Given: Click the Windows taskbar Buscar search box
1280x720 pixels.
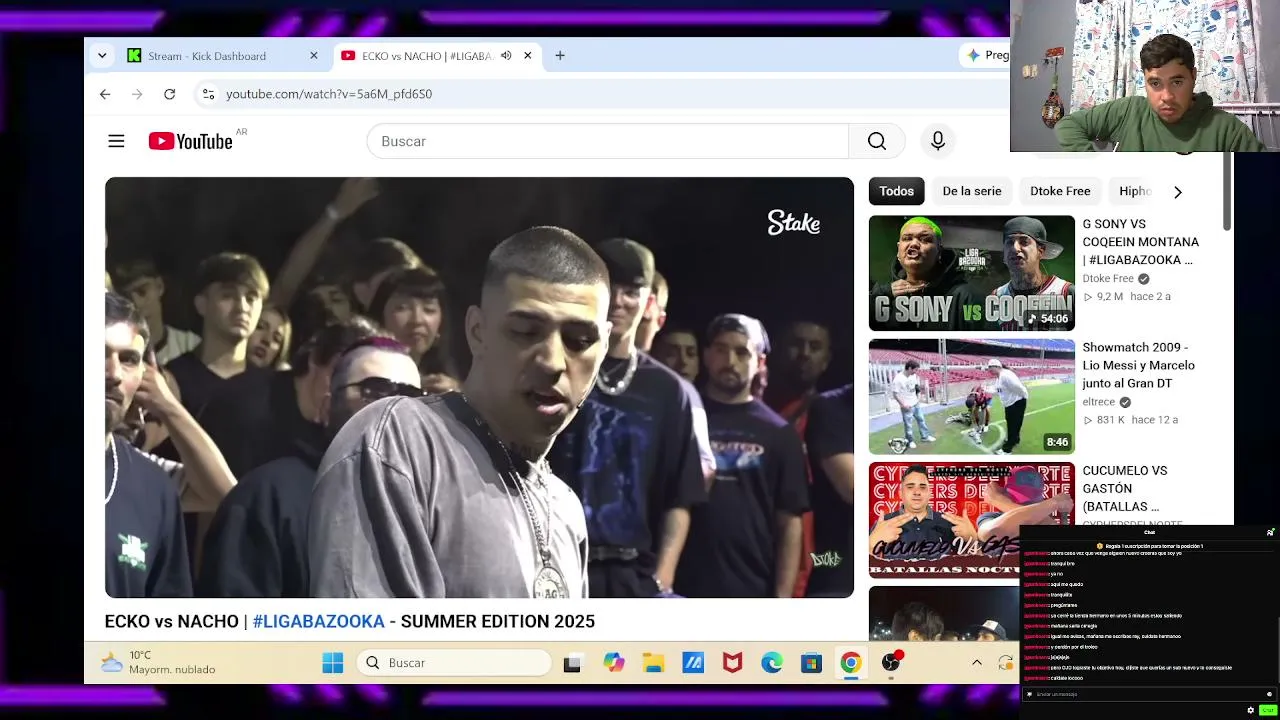Looking at the screenshot, I should coord(454,663).
